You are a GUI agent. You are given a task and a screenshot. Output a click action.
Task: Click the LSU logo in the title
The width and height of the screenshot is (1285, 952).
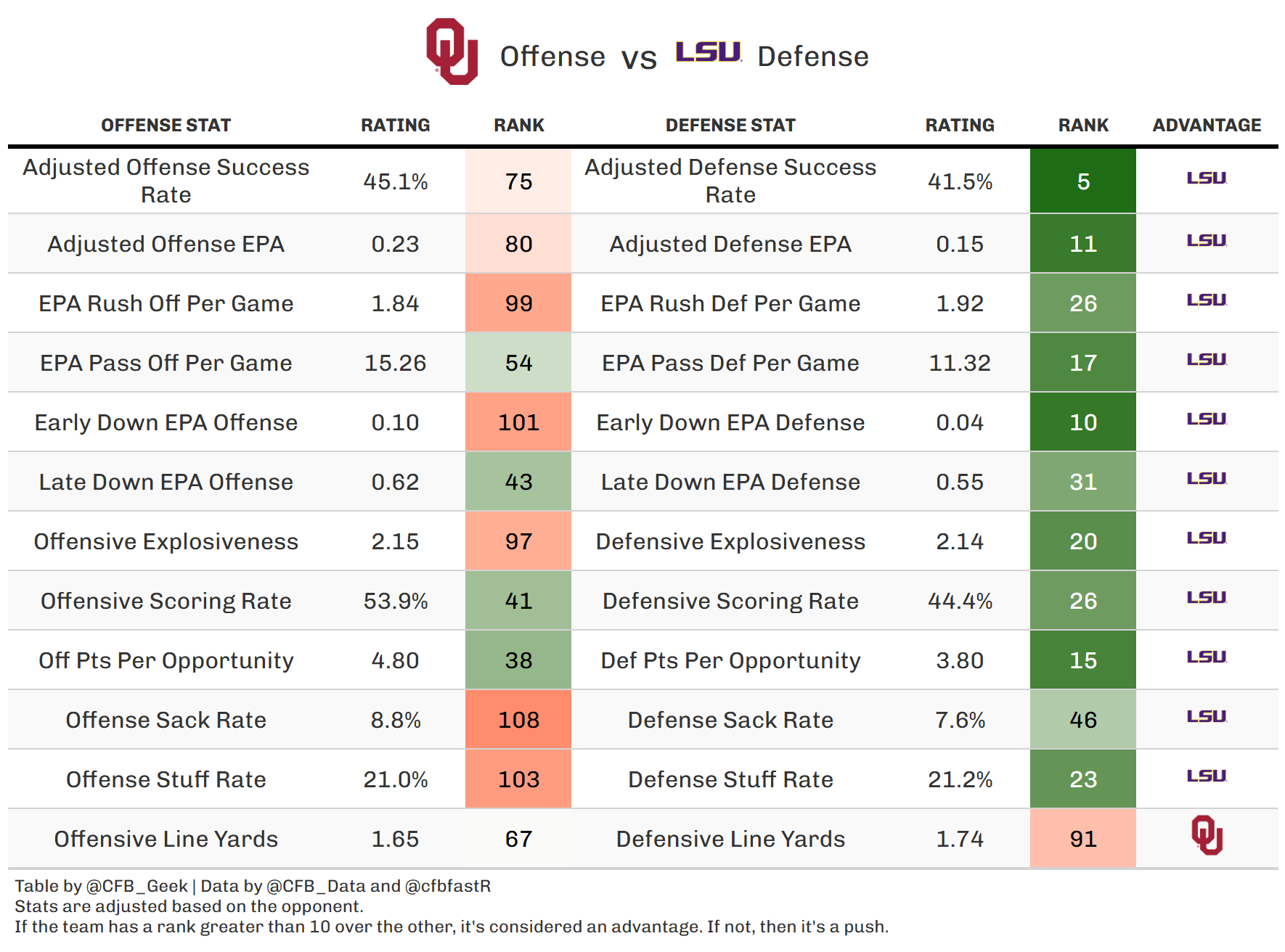[708, 52]
